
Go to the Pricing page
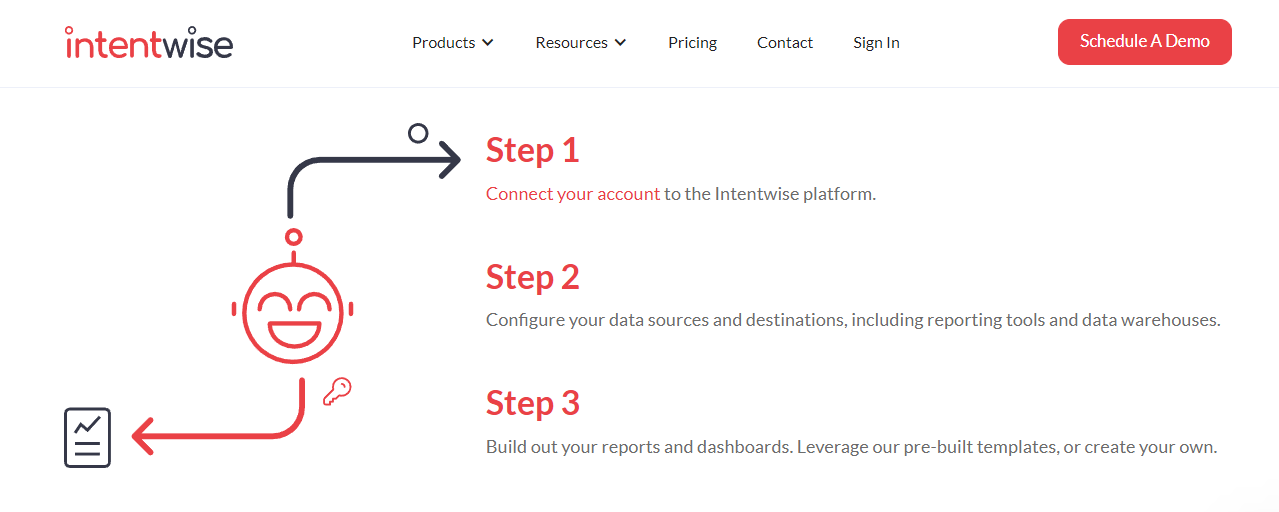pos(692,43)
